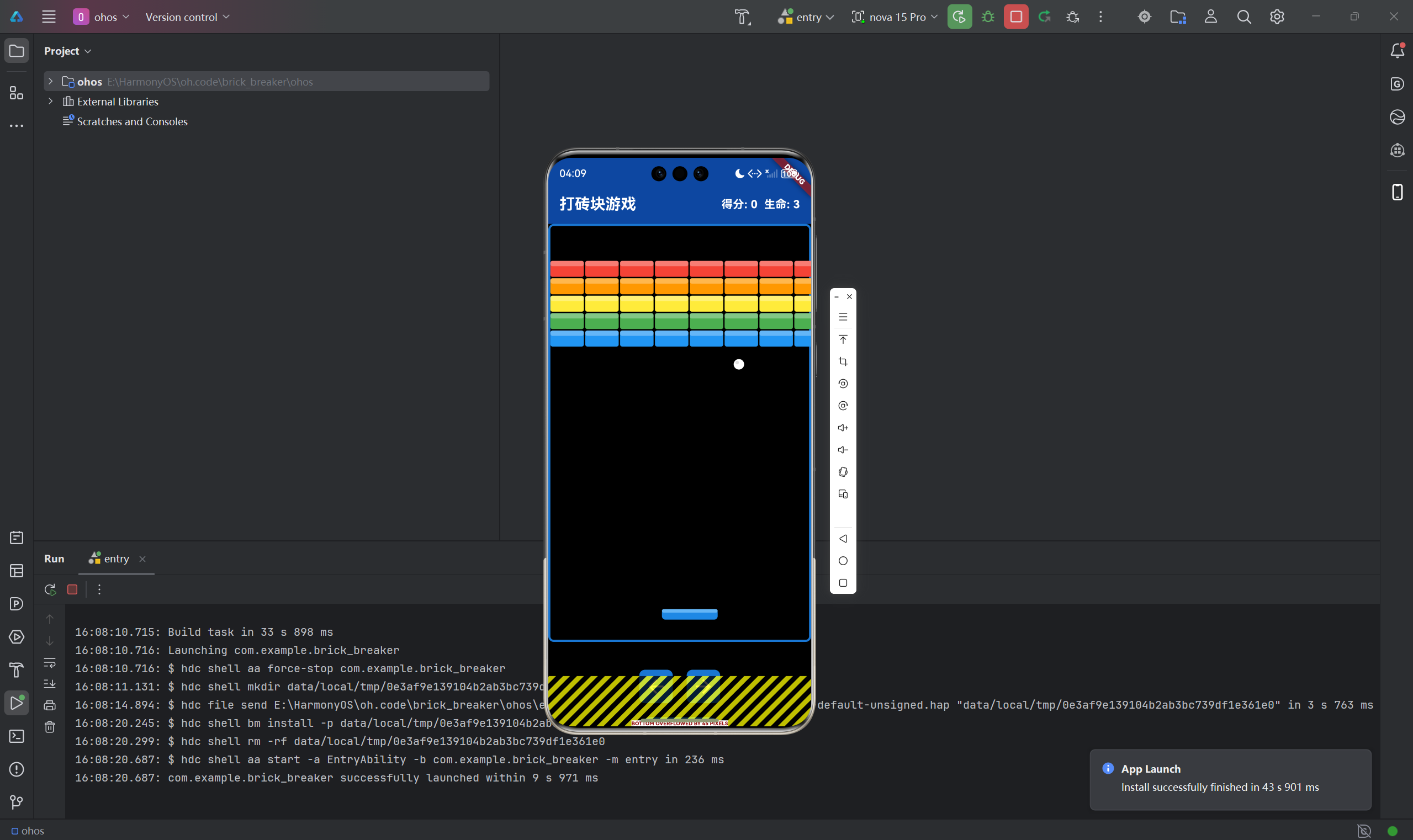
Task: Toggle soft-wrap in Run console
Action: point(50,662)
